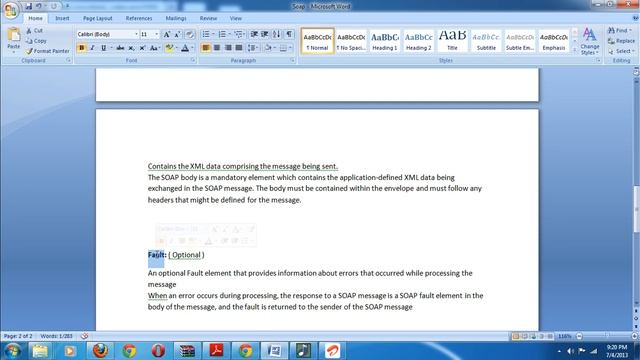Screen dimensions: 640x360
Task: Open Change Styles gallery
Action: (589, 41)
